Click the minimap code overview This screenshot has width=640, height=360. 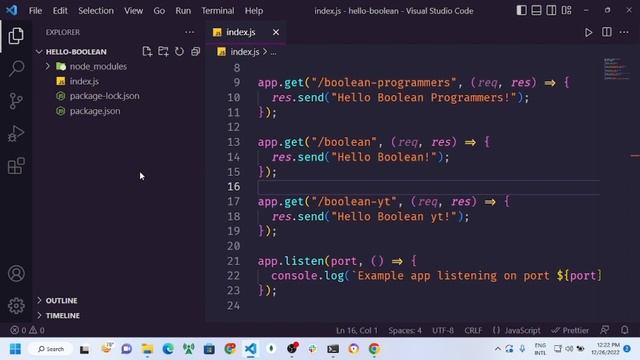tap(617, 69)
